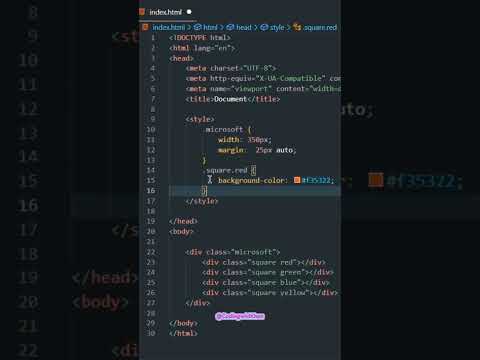Click the .microsoft selector
This screenshot has height=360, width=480.
pyautogui.click(x=224, y=129)
